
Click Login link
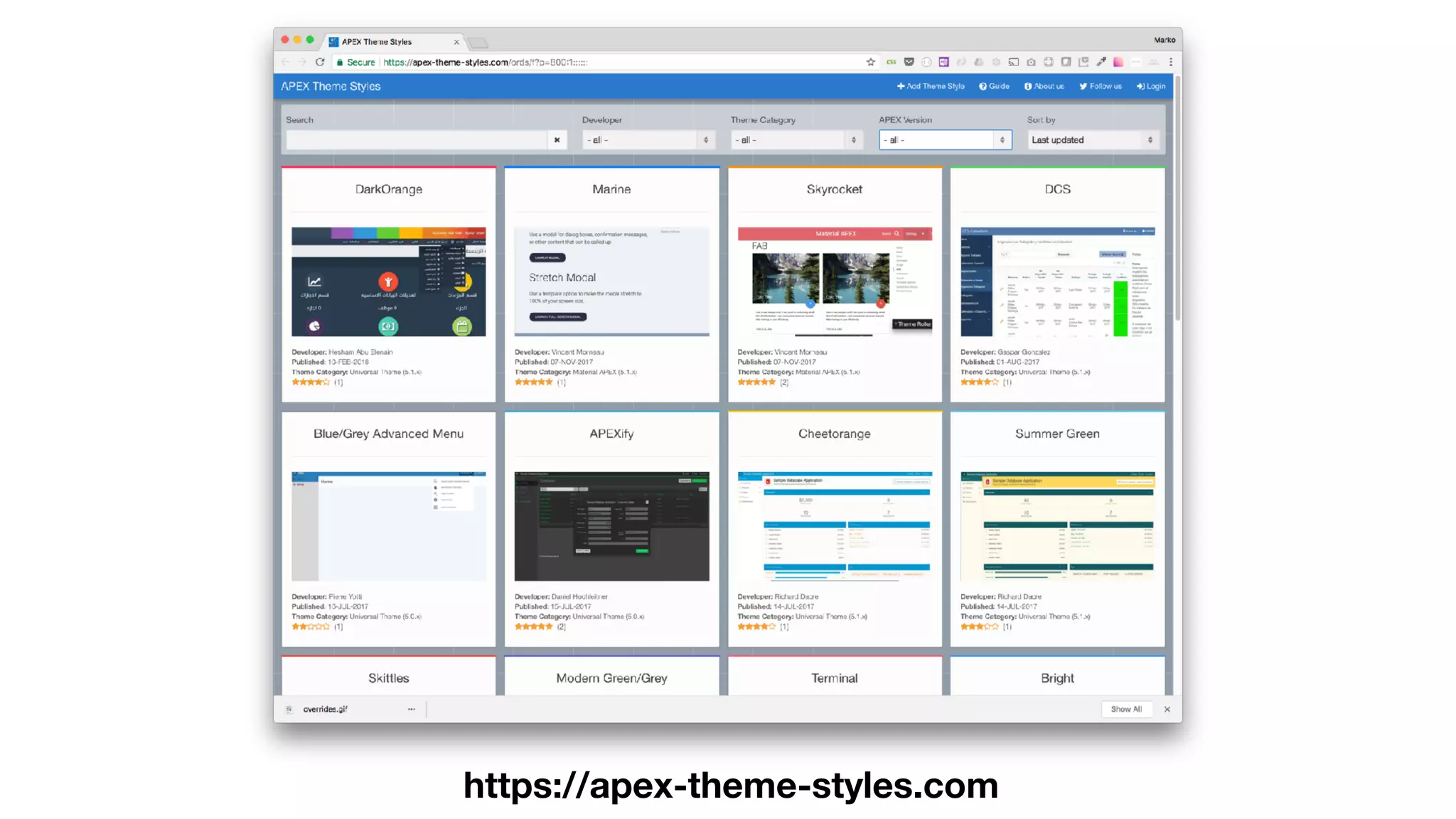pos(1151,87)
